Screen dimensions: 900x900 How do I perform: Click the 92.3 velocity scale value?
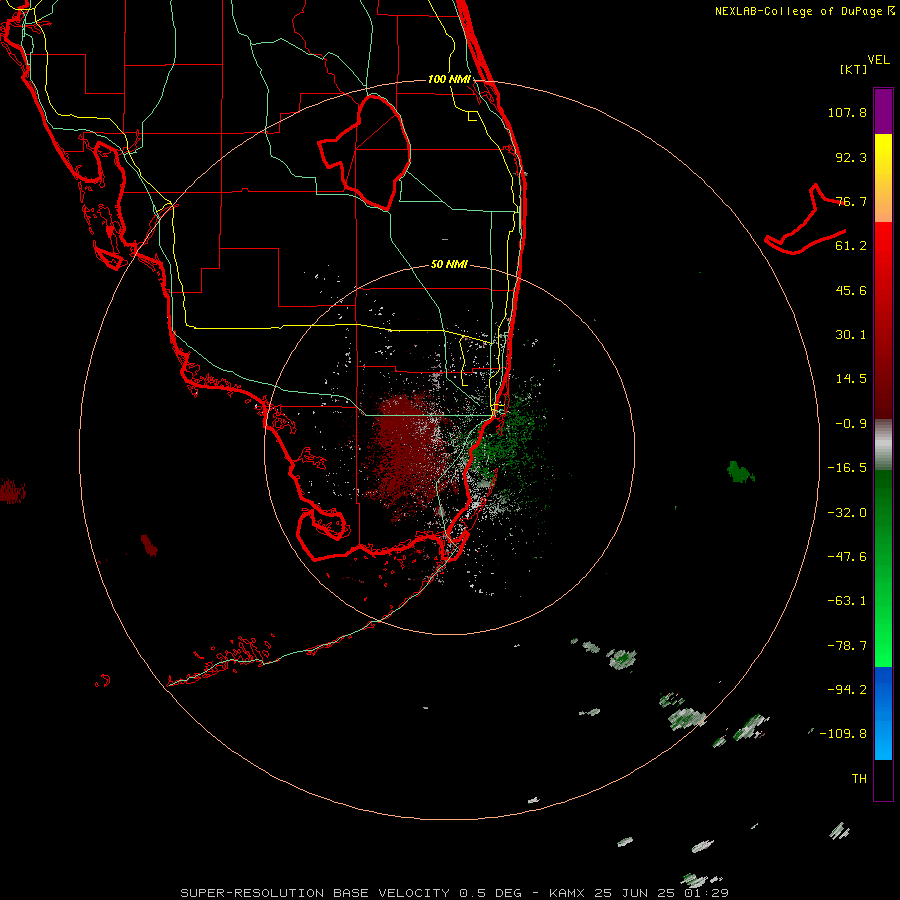[x=851, y=157]
